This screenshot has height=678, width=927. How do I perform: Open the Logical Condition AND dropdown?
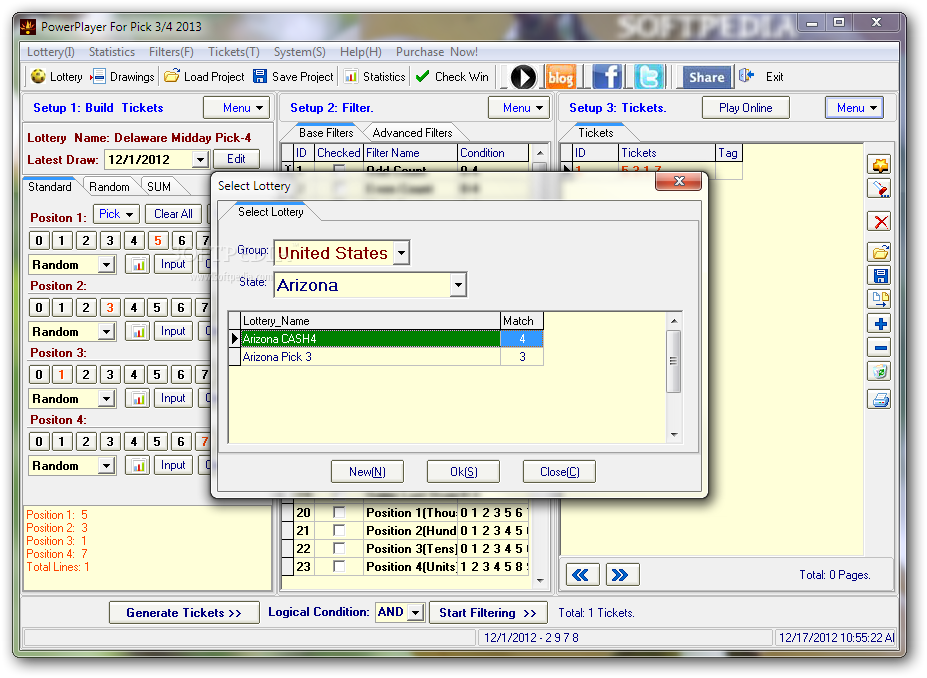coord(416,612)
